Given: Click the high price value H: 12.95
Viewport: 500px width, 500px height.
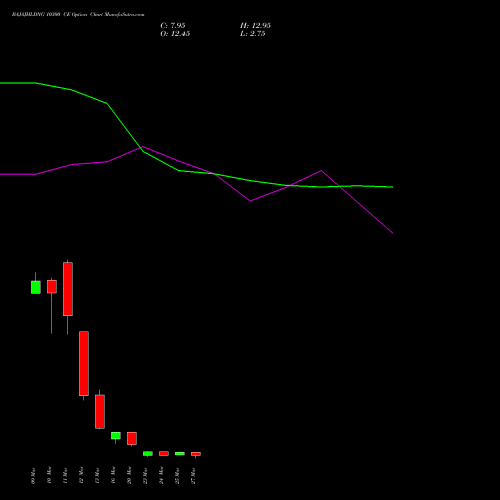Looking at the screenshot, I should (255, 26).
